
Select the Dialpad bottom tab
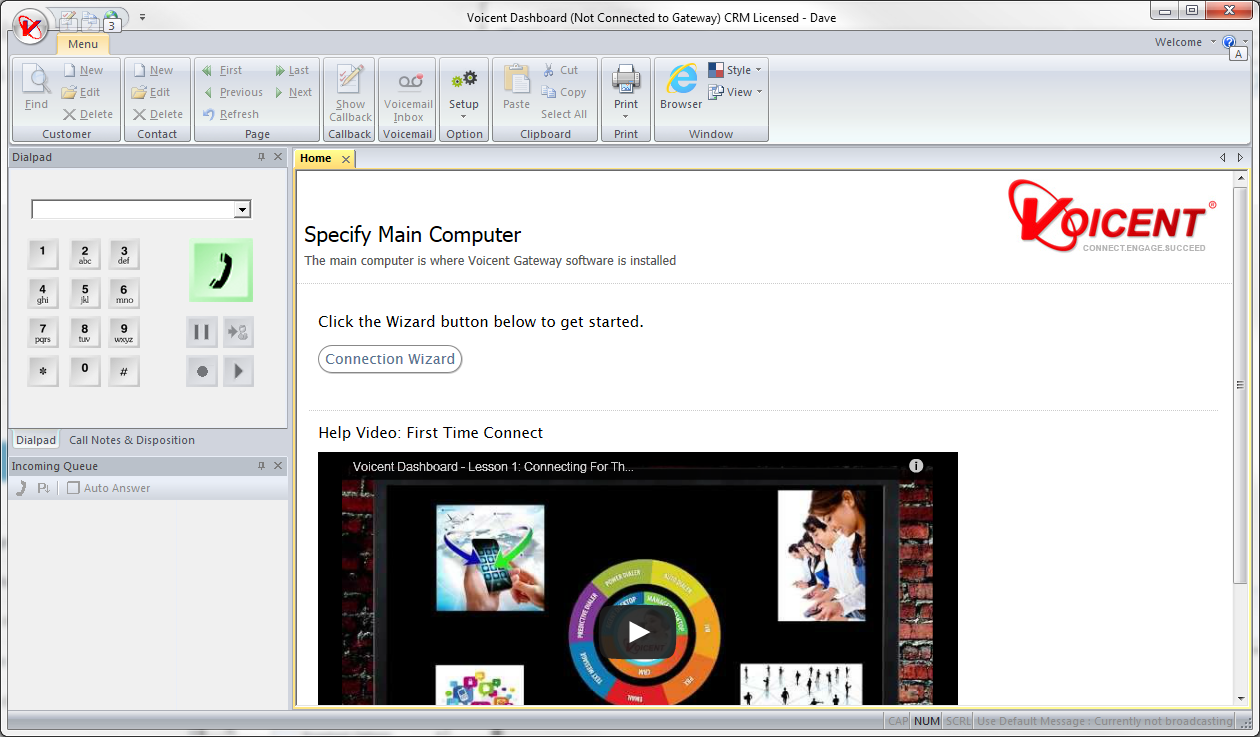click(36, 440)
